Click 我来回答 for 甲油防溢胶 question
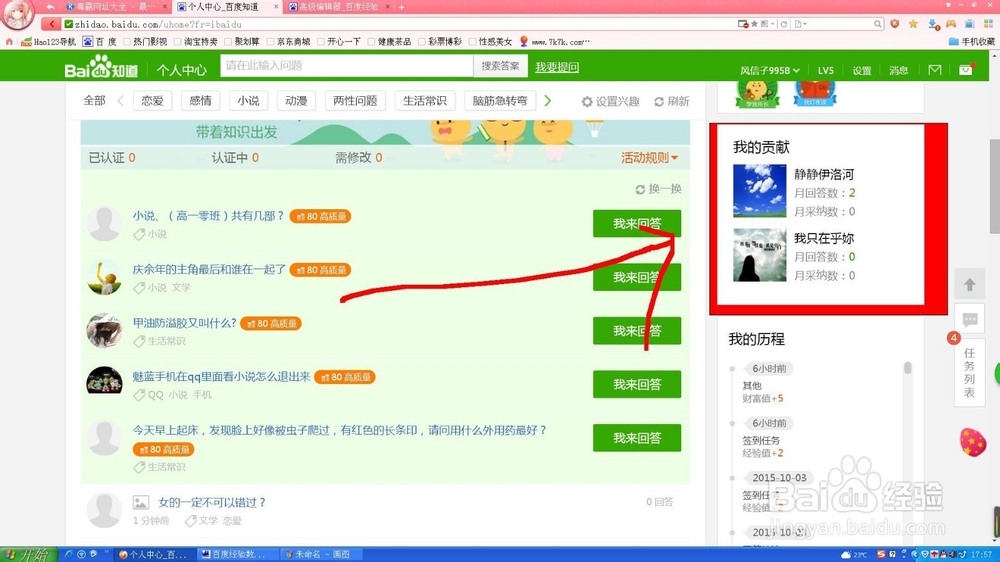1000x562 pixels. click(x=636, y=330)
